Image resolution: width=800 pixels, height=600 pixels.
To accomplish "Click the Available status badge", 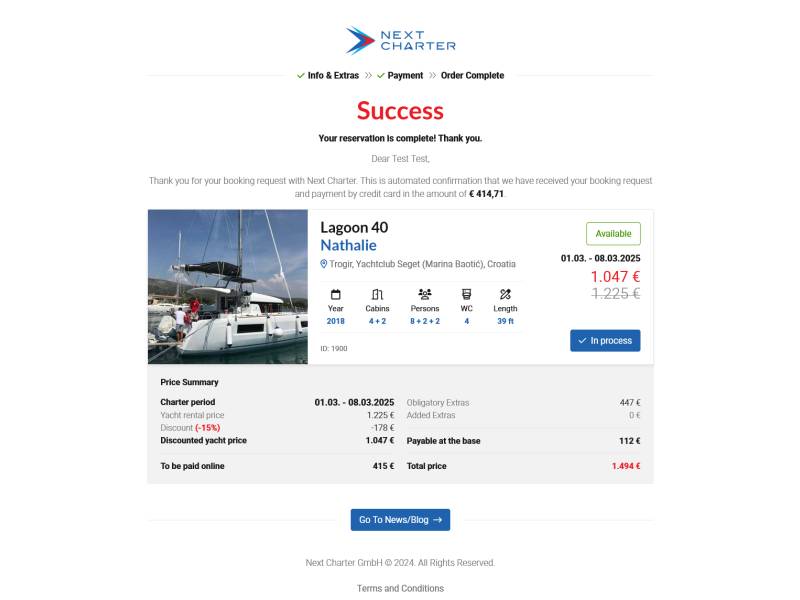I will (613, 234).
